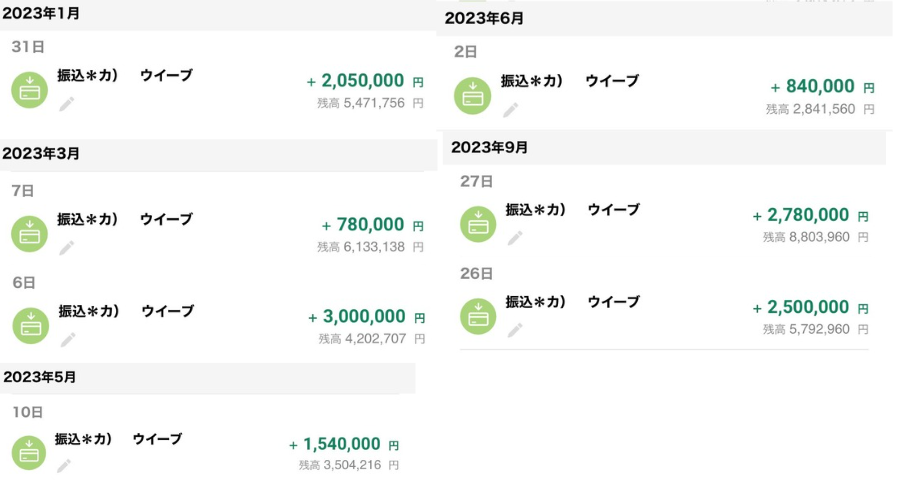Click the 2023年3月 month header
The height and width of the screenshot is (494, 898).
pyautogui.click(x=42, y=154)
